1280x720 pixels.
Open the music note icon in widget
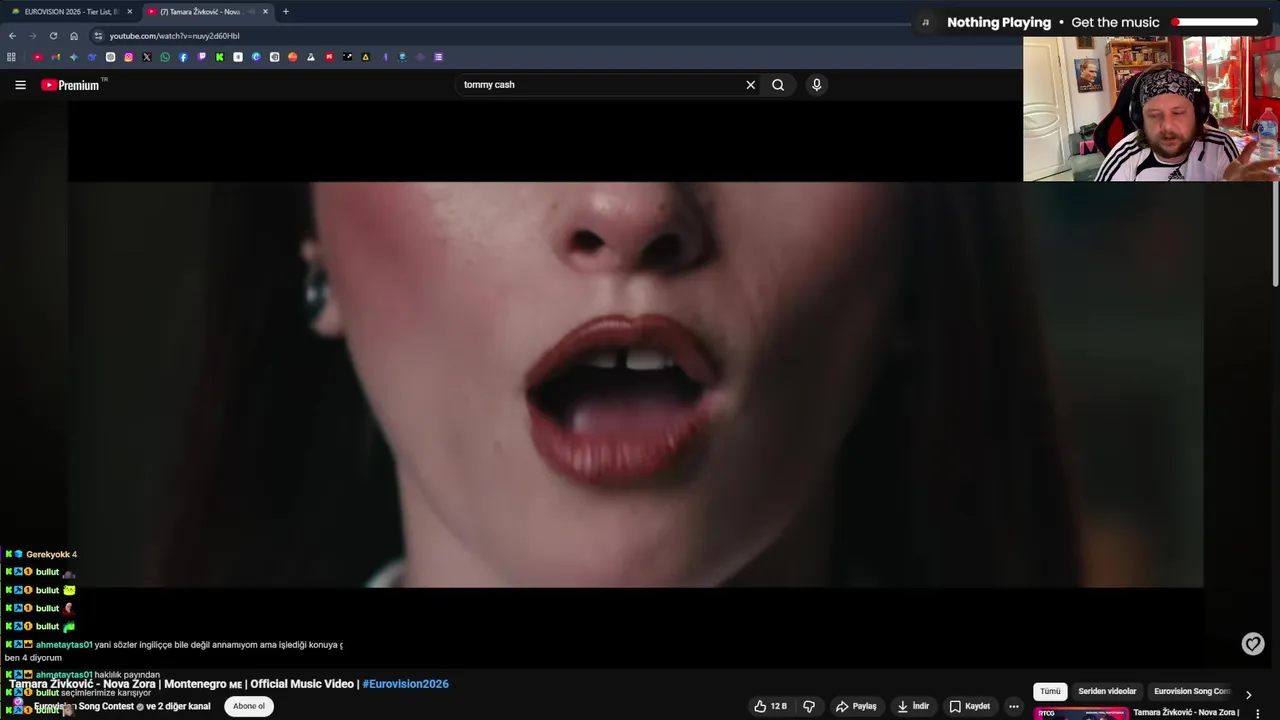coord(926,22)
